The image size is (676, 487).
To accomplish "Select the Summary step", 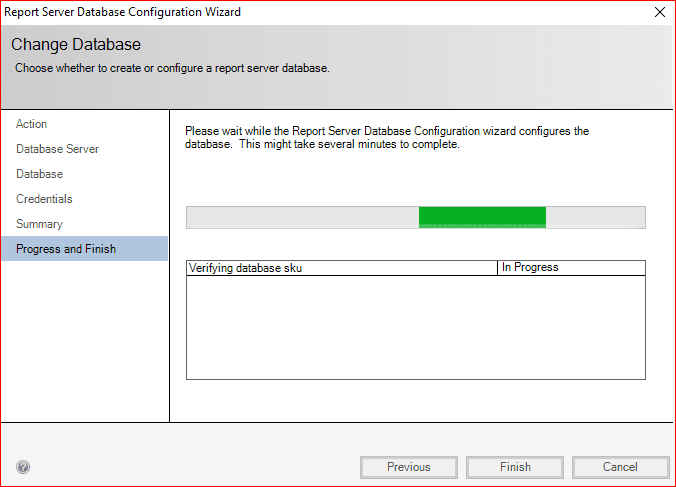I will pyautogui.click(x=39, y=224).
